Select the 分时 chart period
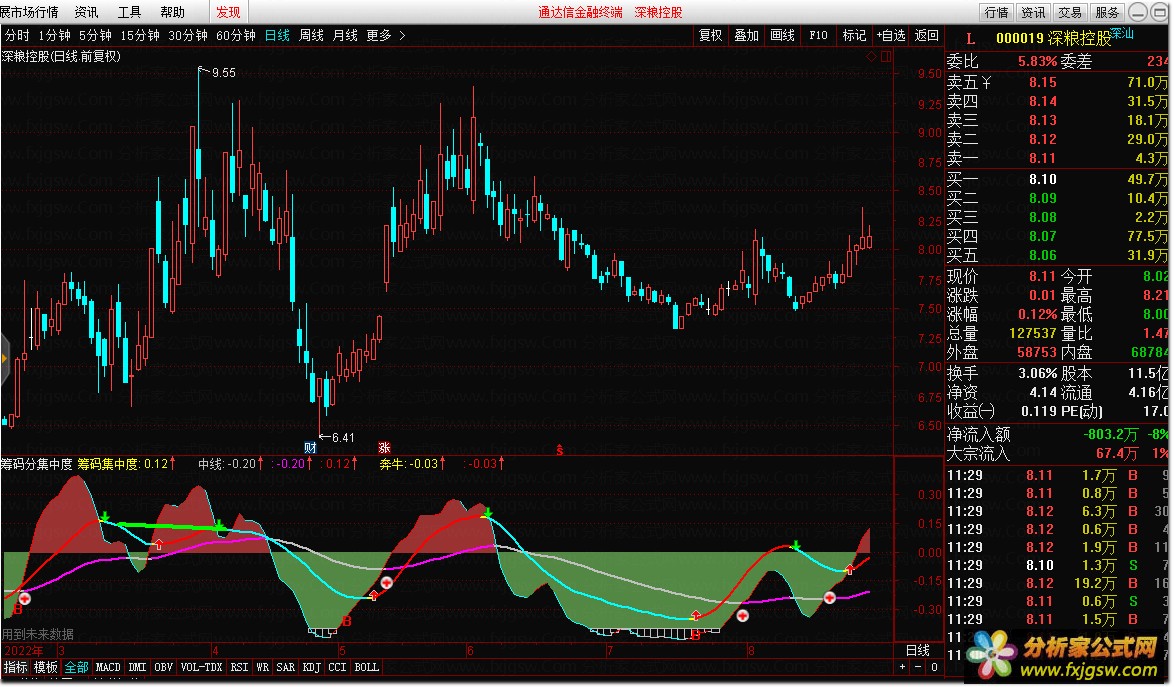 point(17,35)
